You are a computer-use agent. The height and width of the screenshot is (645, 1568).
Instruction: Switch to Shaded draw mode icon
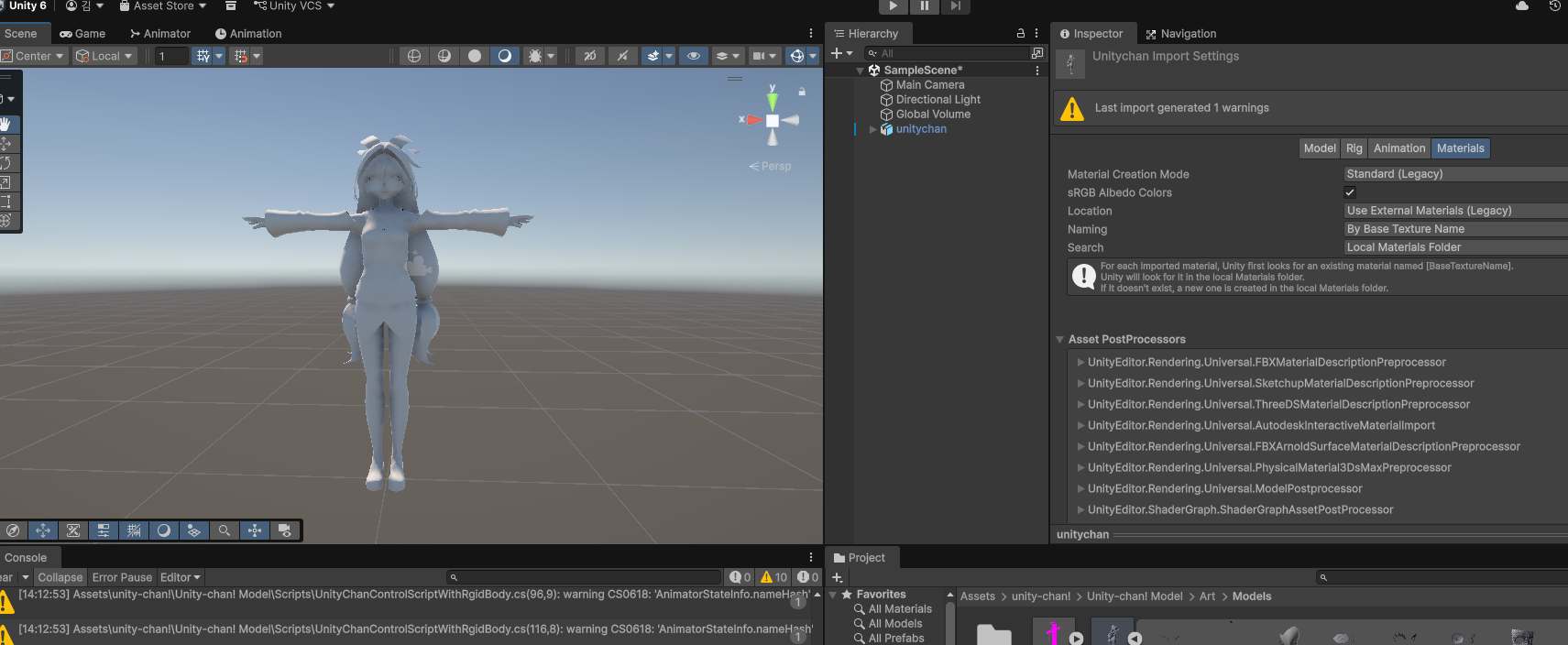(504, 56)
